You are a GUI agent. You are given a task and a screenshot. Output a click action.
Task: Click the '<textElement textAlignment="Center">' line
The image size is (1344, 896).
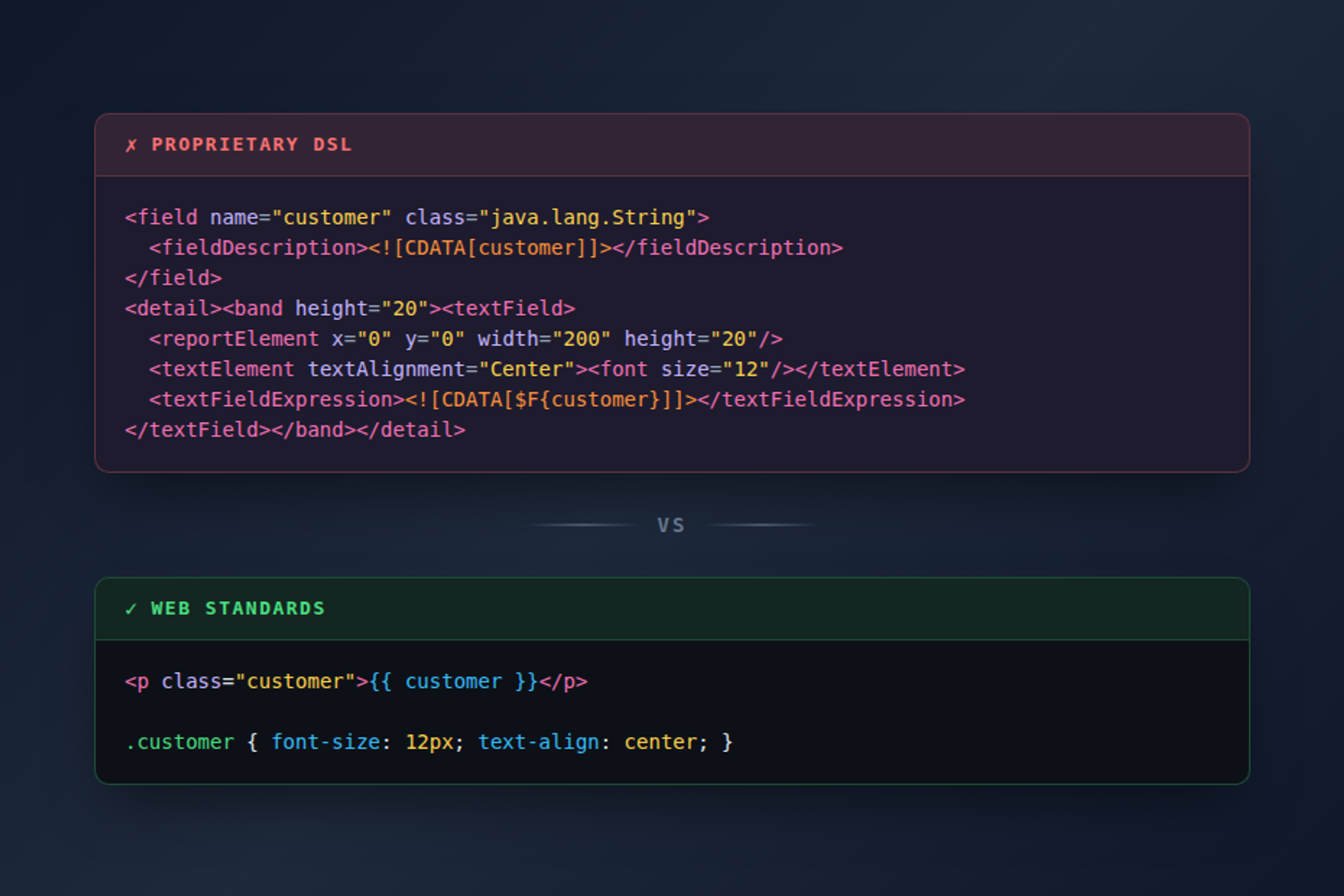point(557,369)
